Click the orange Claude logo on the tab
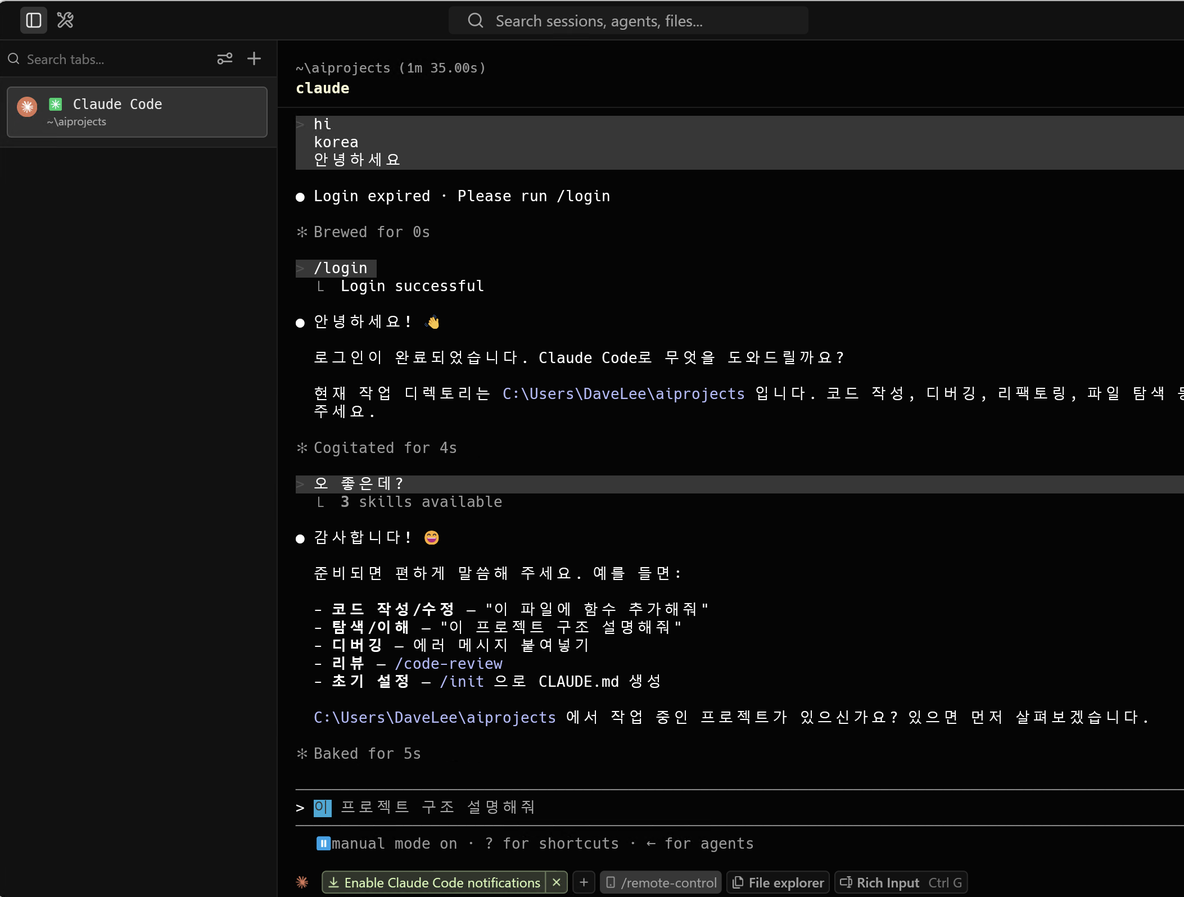The image size is (1184, 897). pos(27,106)
